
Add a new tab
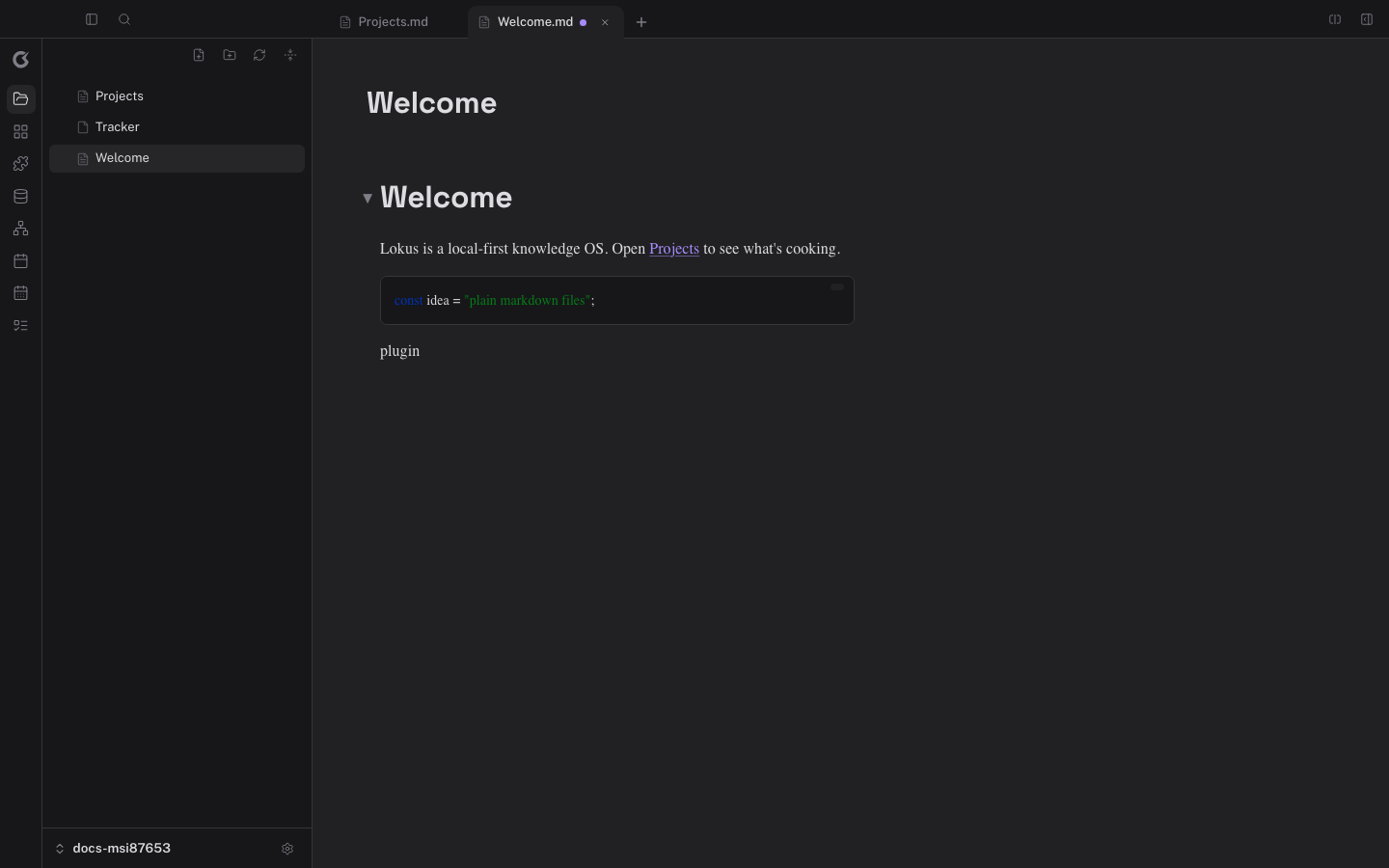point(641,22)
